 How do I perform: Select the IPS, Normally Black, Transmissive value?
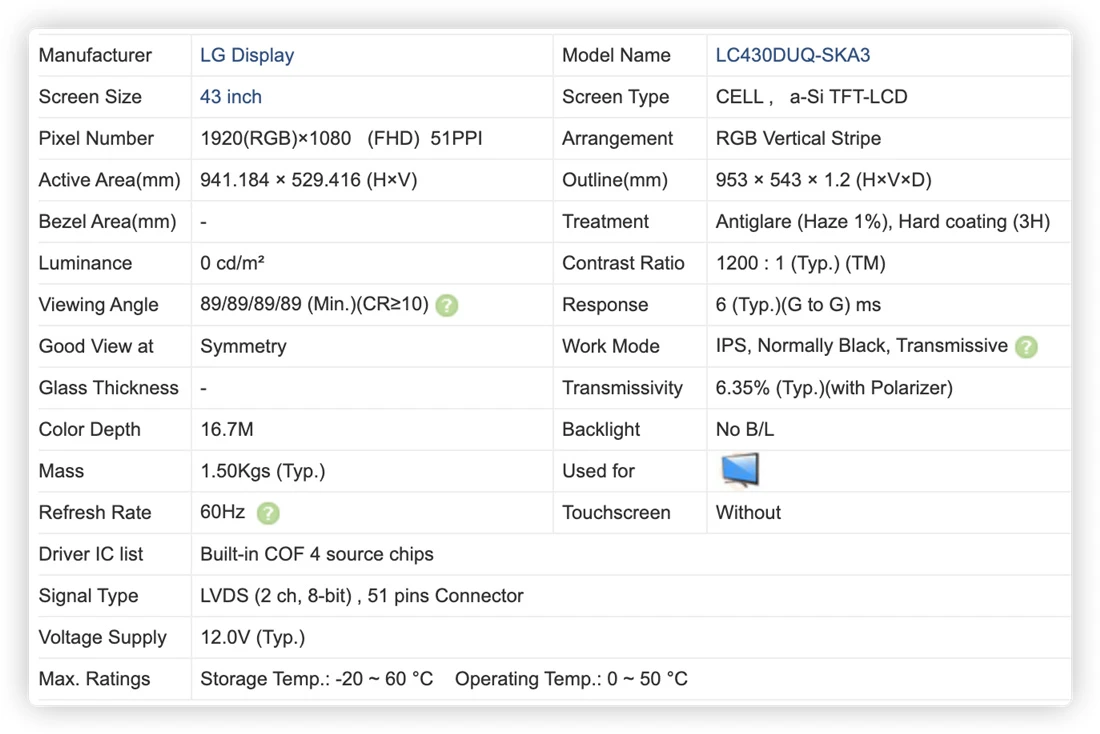[861, 346]
